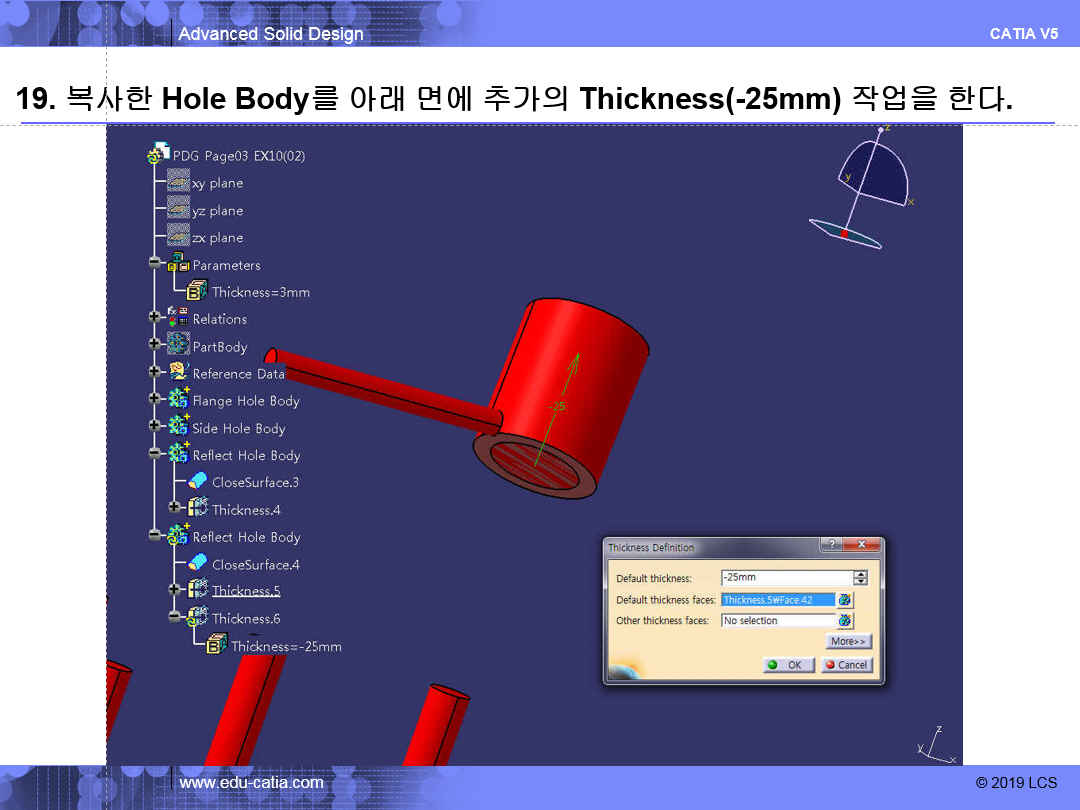This screenshot has width=1080, height=810.
Task: Select Thickness.5 in the specification tree
Action: click(x=245, y=591)
